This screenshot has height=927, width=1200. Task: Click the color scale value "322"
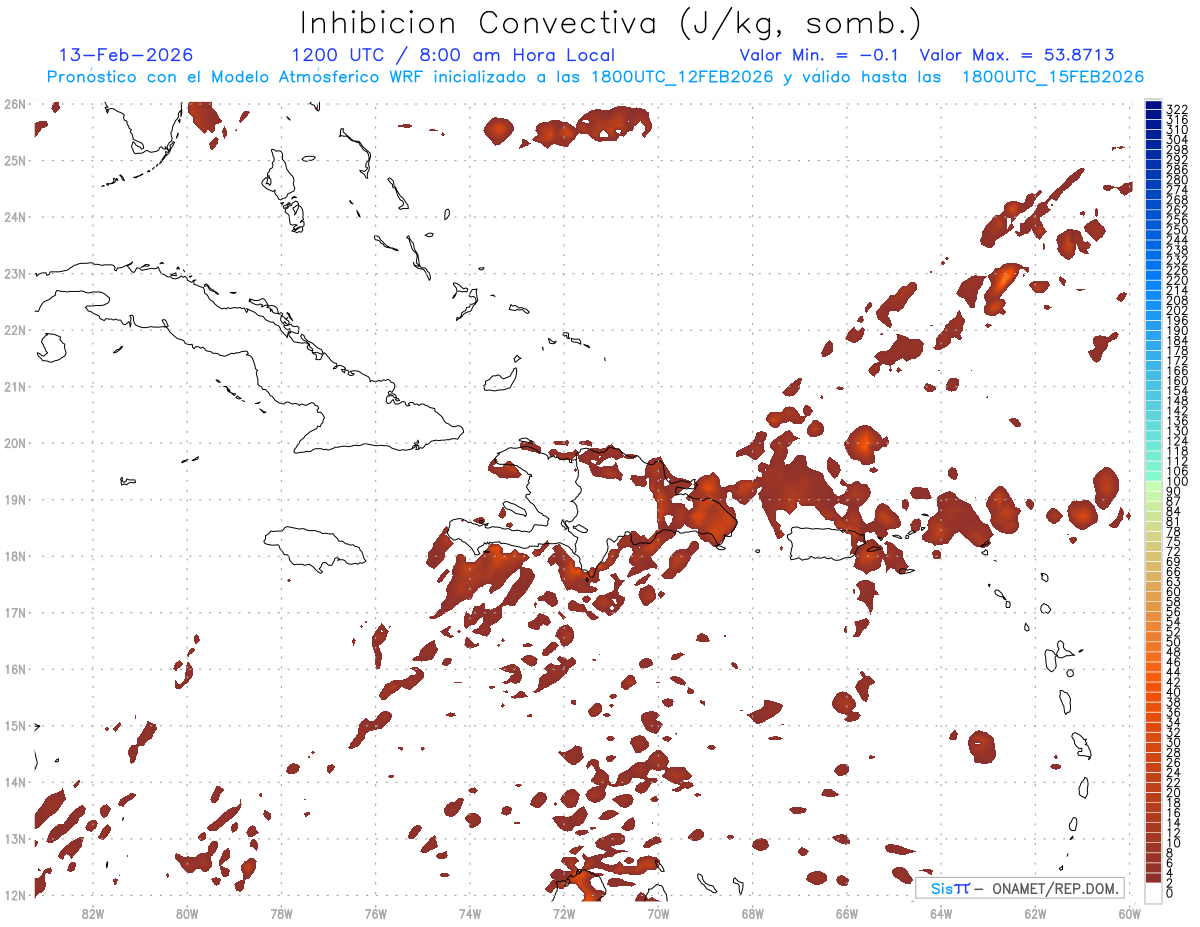coord(1176,109)
